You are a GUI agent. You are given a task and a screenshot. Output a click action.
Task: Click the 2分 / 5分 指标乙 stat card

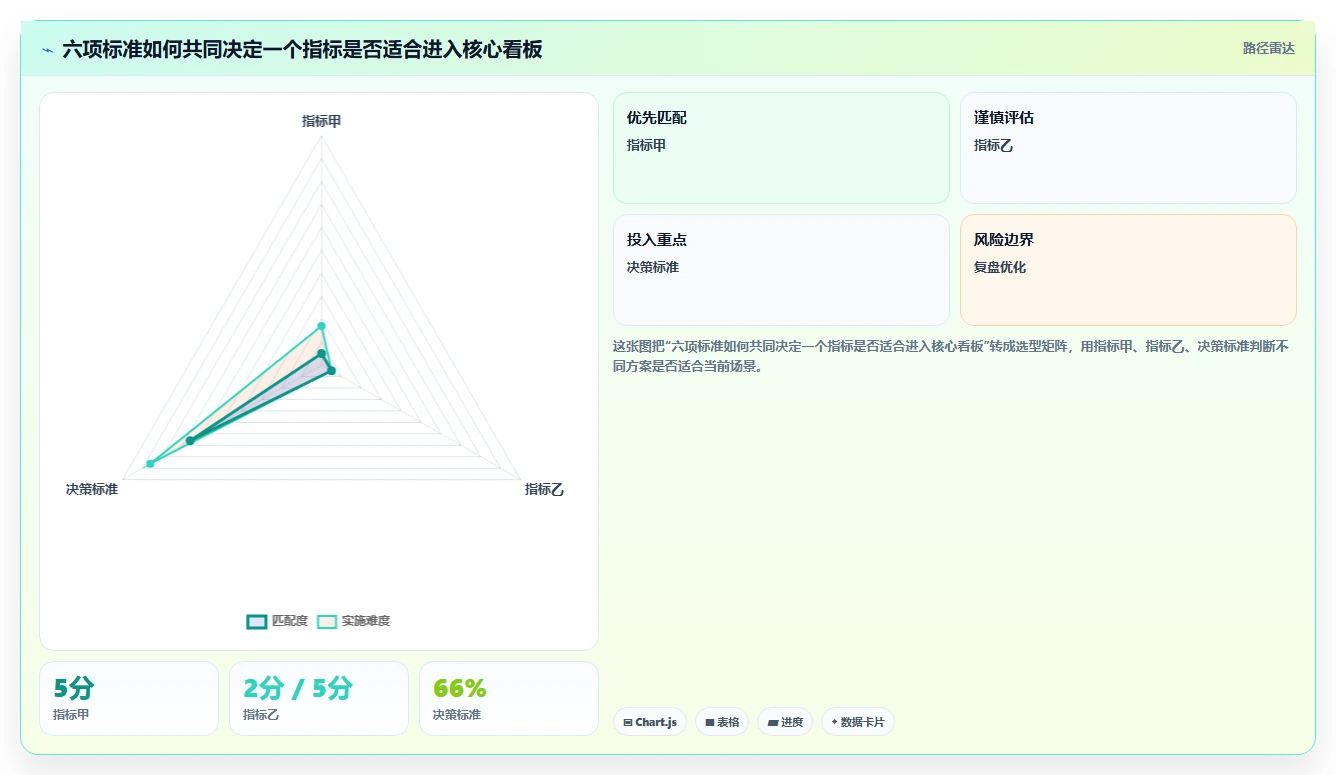point(319,698)
